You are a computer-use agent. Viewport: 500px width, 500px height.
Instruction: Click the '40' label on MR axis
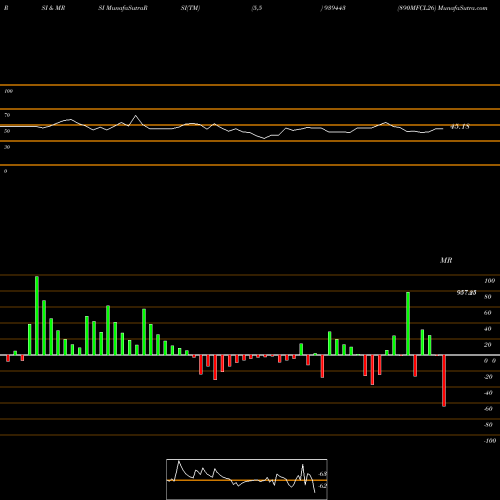coord(488,329)
